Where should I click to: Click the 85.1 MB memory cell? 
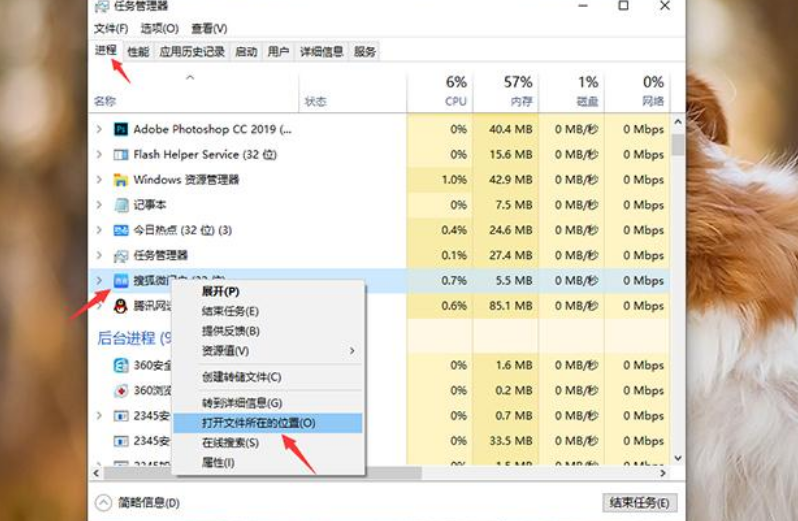coord(506,306)
